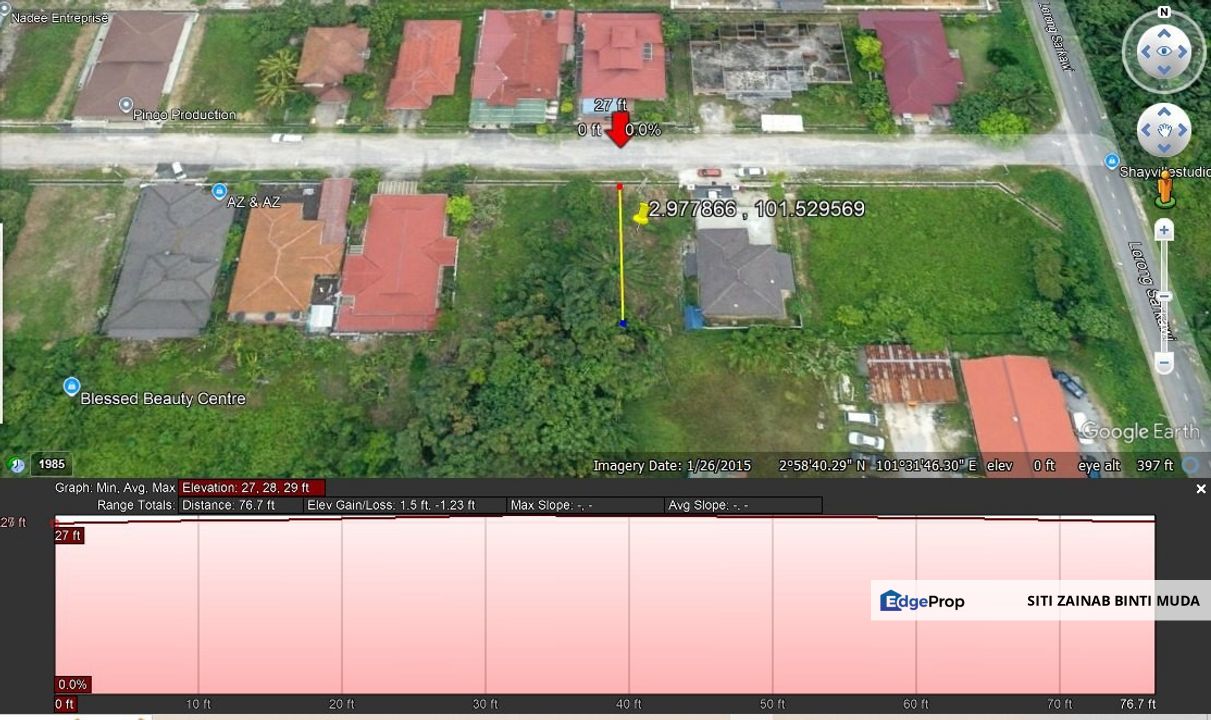Click the Imagery Date: 1/26/2015 text
The width and height of the screenshot is (1211, 720).
pos(672,466)
